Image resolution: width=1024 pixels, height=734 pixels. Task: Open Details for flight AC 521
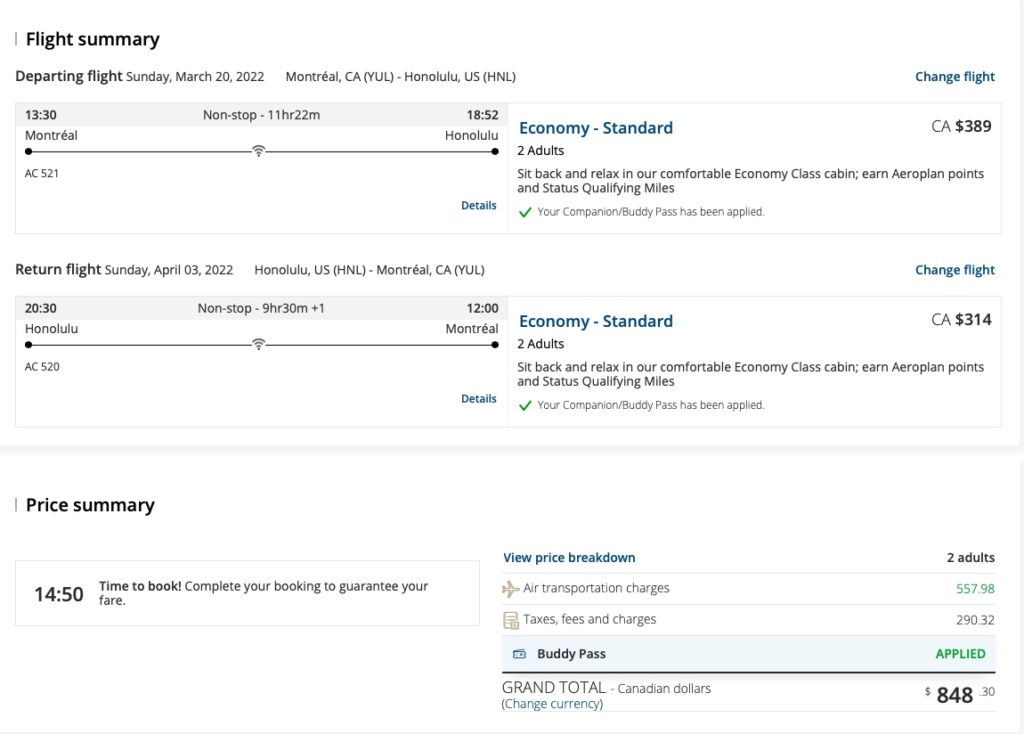pos(478,205)
